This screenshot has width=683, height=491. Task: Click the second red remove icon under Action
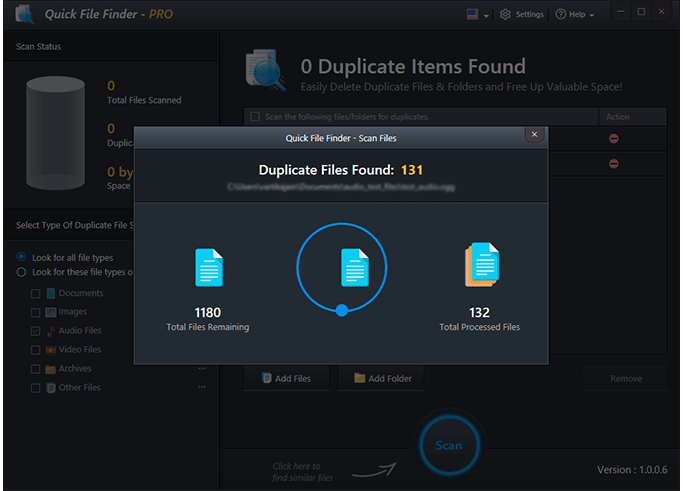coord(613,163)
